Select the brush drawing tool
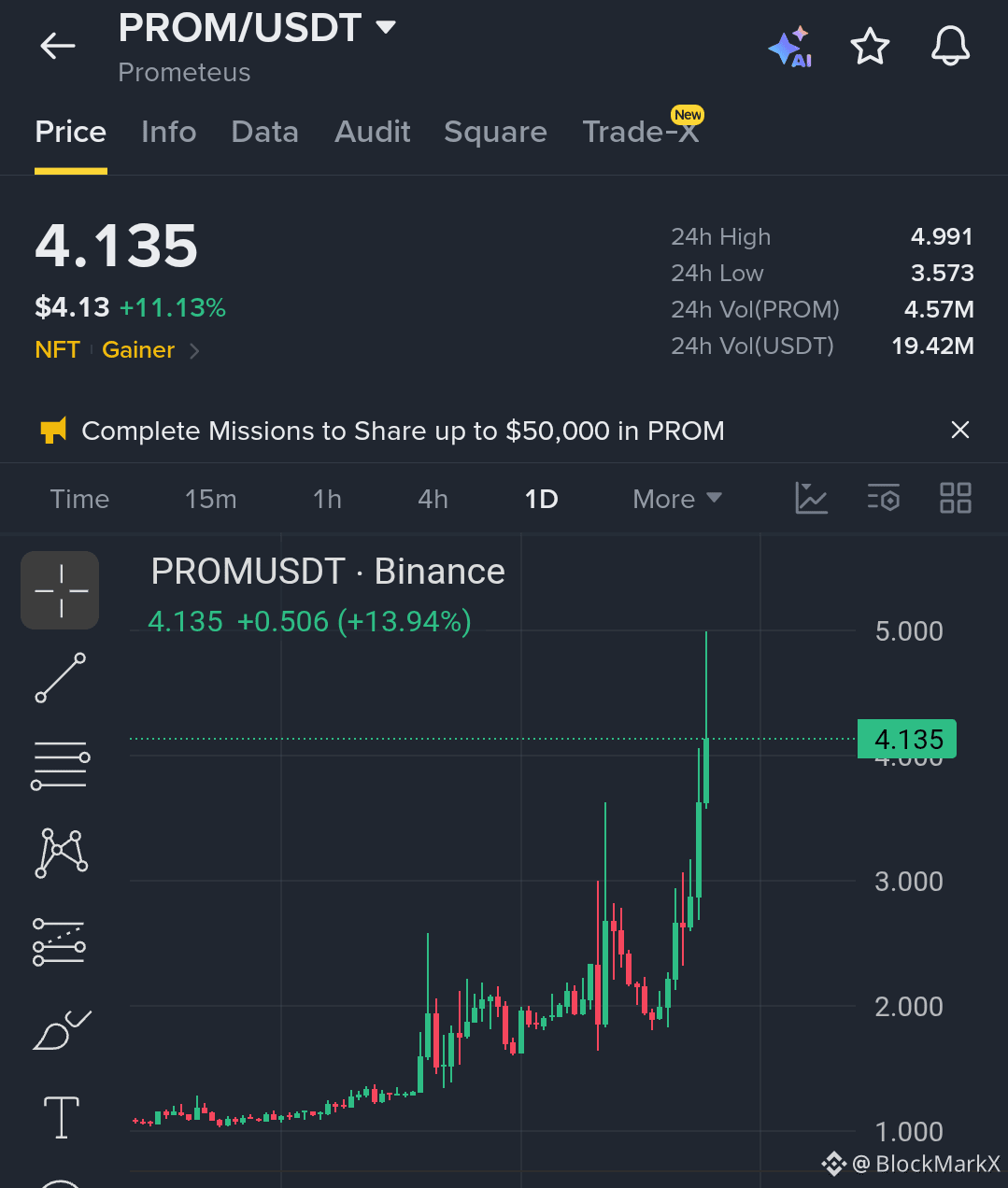The height and width of the screenshot is (1188, 1008). 62,1029
